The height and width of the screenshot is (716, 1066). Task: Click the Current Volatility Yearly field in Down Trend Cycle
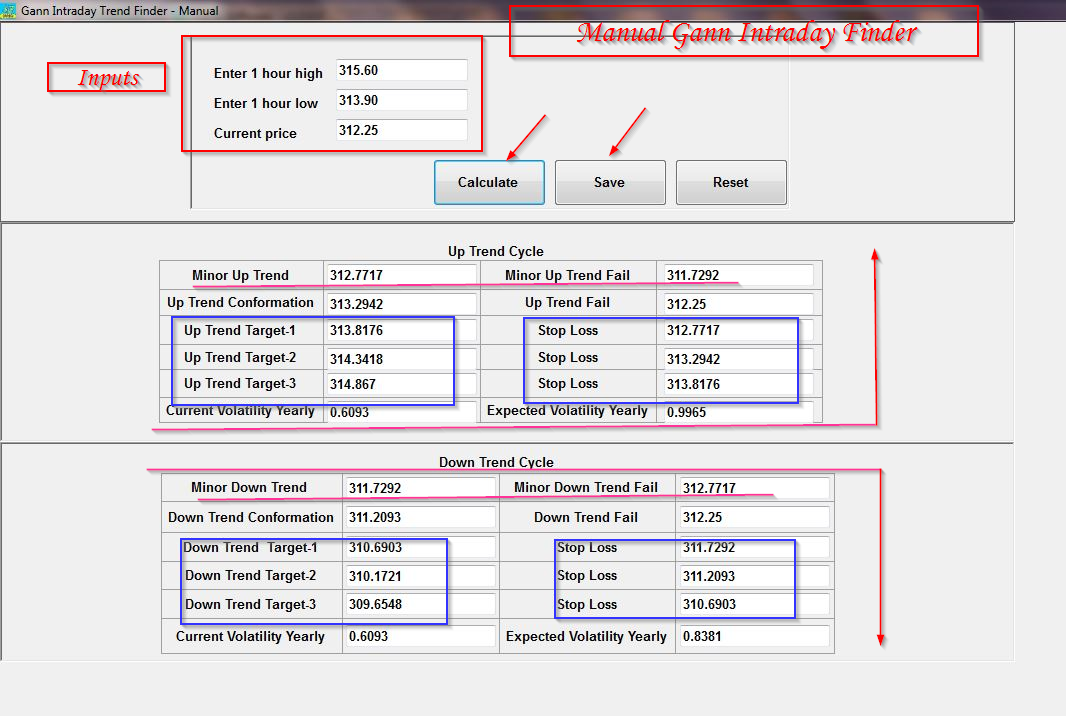pyautogui.click(x=418, y=636)
